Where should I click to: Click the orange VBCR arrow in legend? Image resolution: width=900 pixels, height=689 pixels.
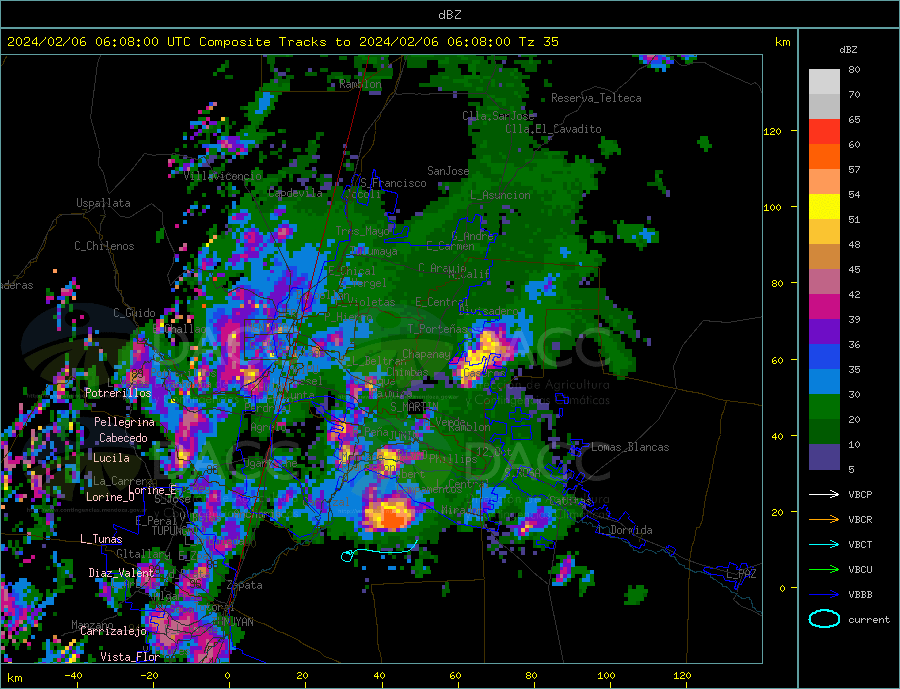coord(824,520)
